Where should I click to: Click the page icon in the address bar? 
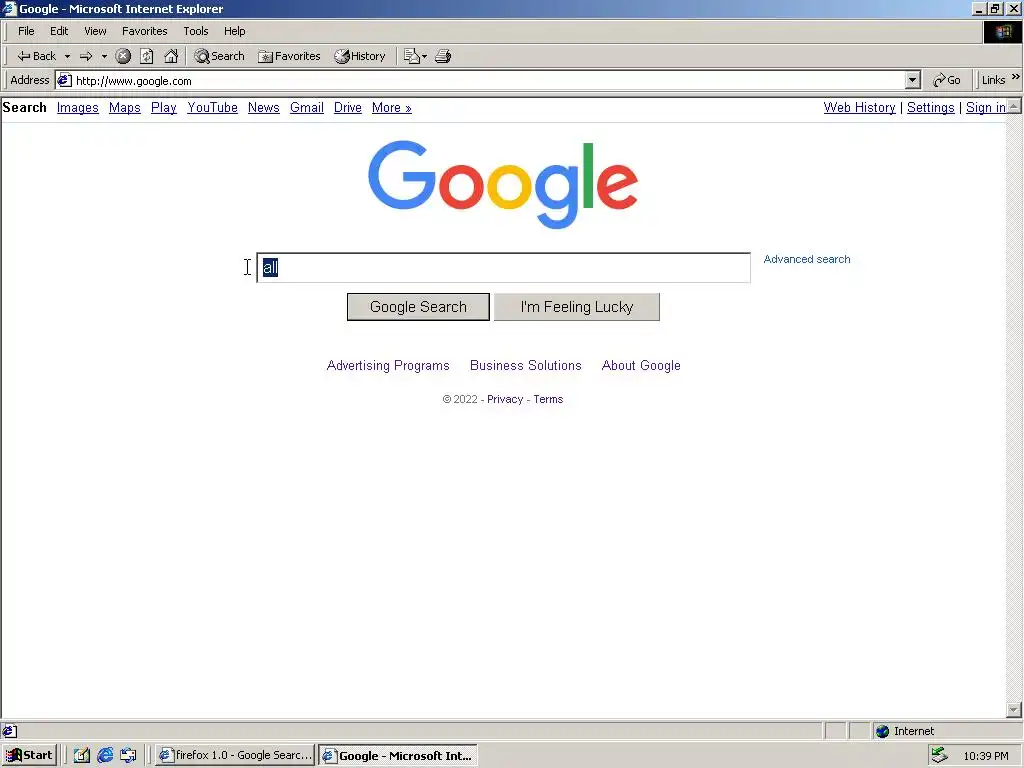[x=64, y=80]
